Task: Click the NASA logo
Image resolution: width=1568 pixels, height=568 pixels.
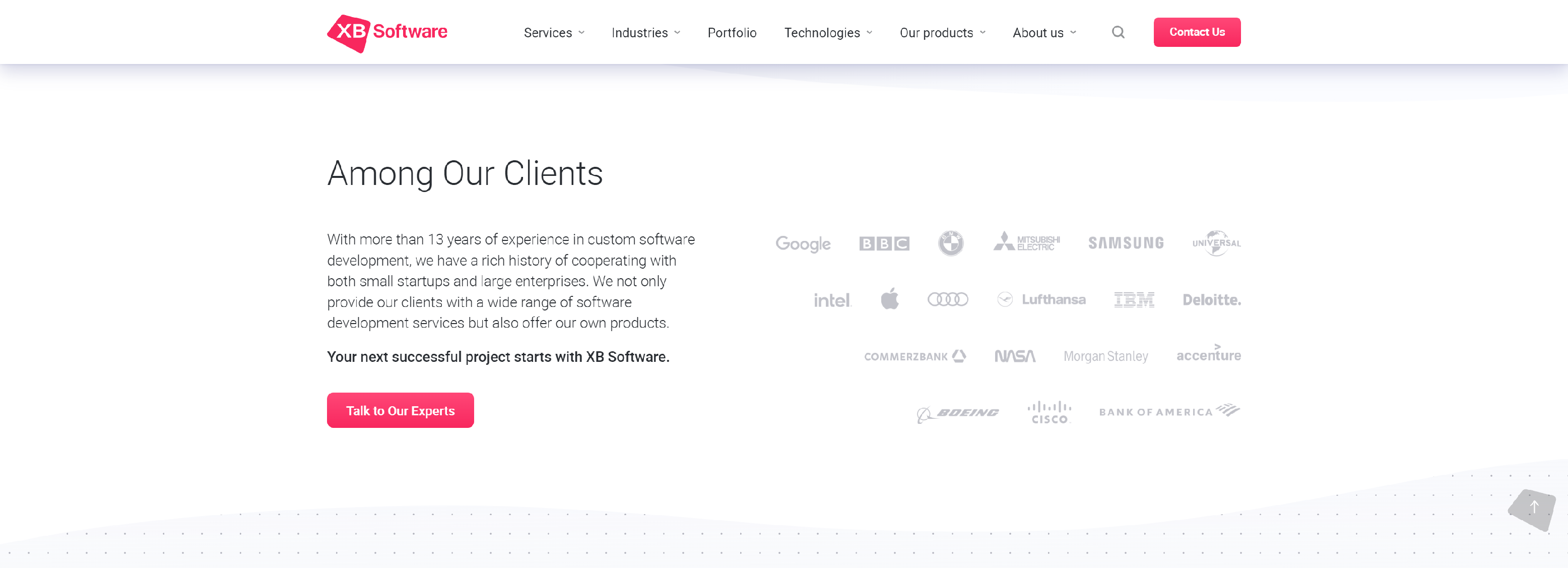Action: [1015, 356]
